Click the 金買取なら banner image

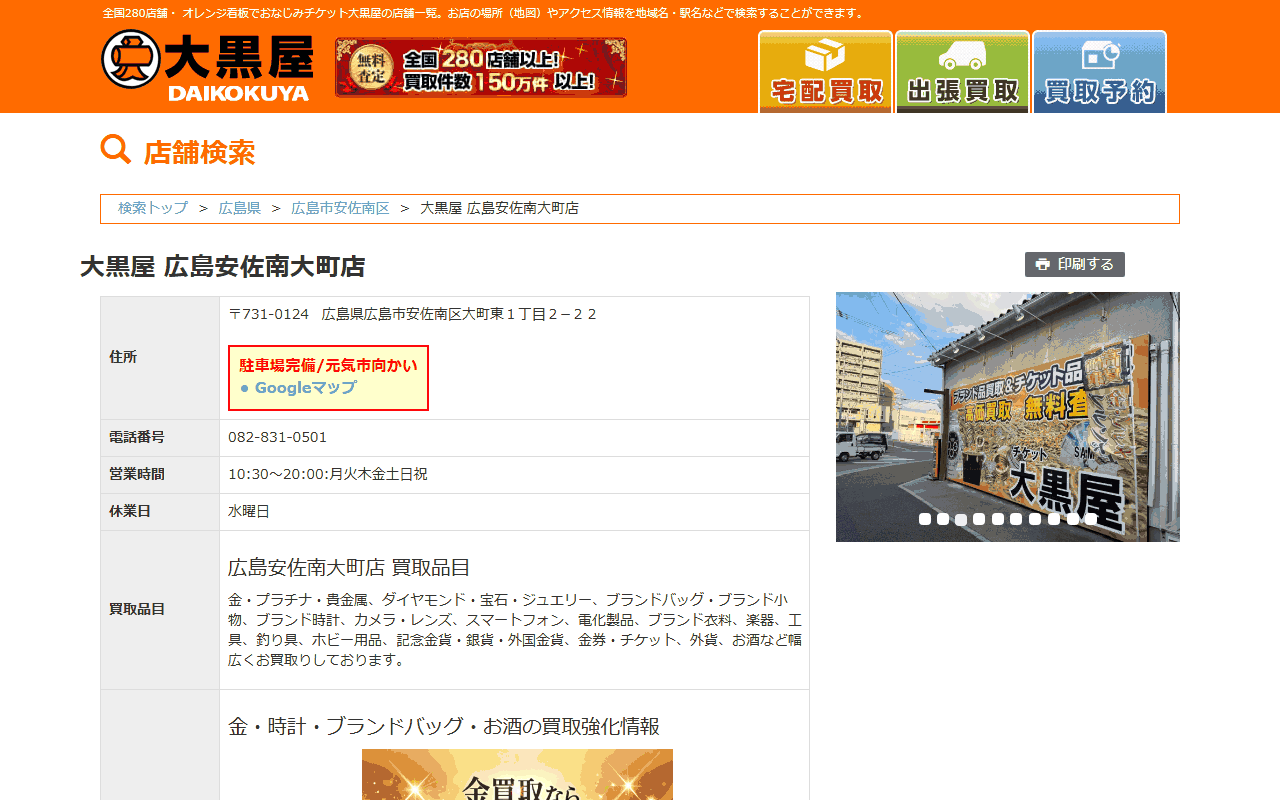coord(517,774)
